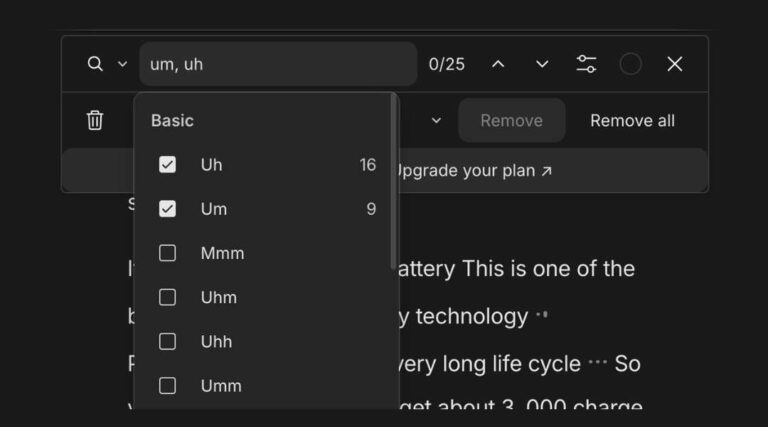Click the 'um, uh' search field
768x427 pixels.
(277, 64)
